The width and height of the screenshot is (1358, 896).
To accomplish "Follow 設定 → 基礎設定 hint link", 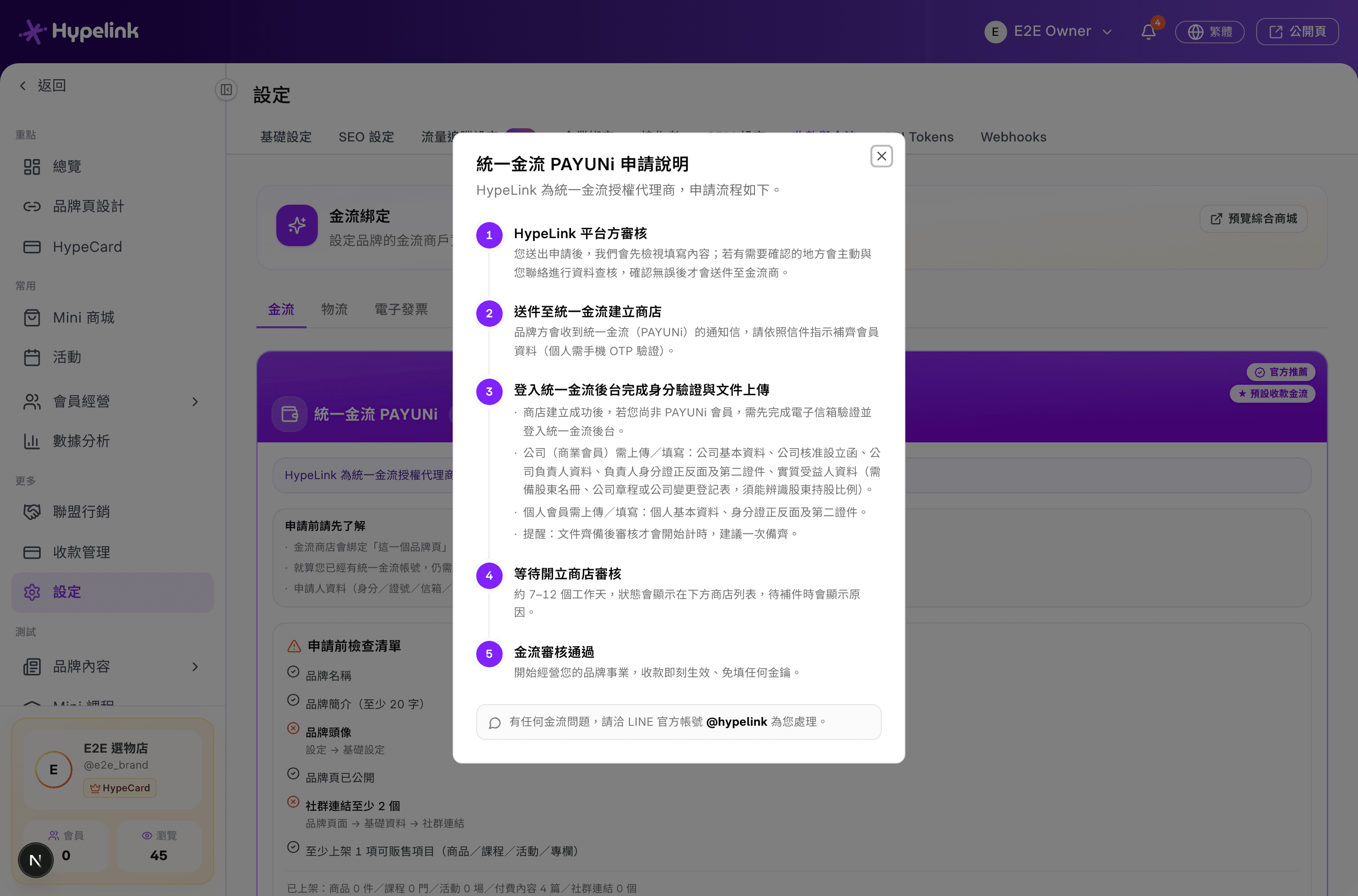I will (x=345, y=750).
